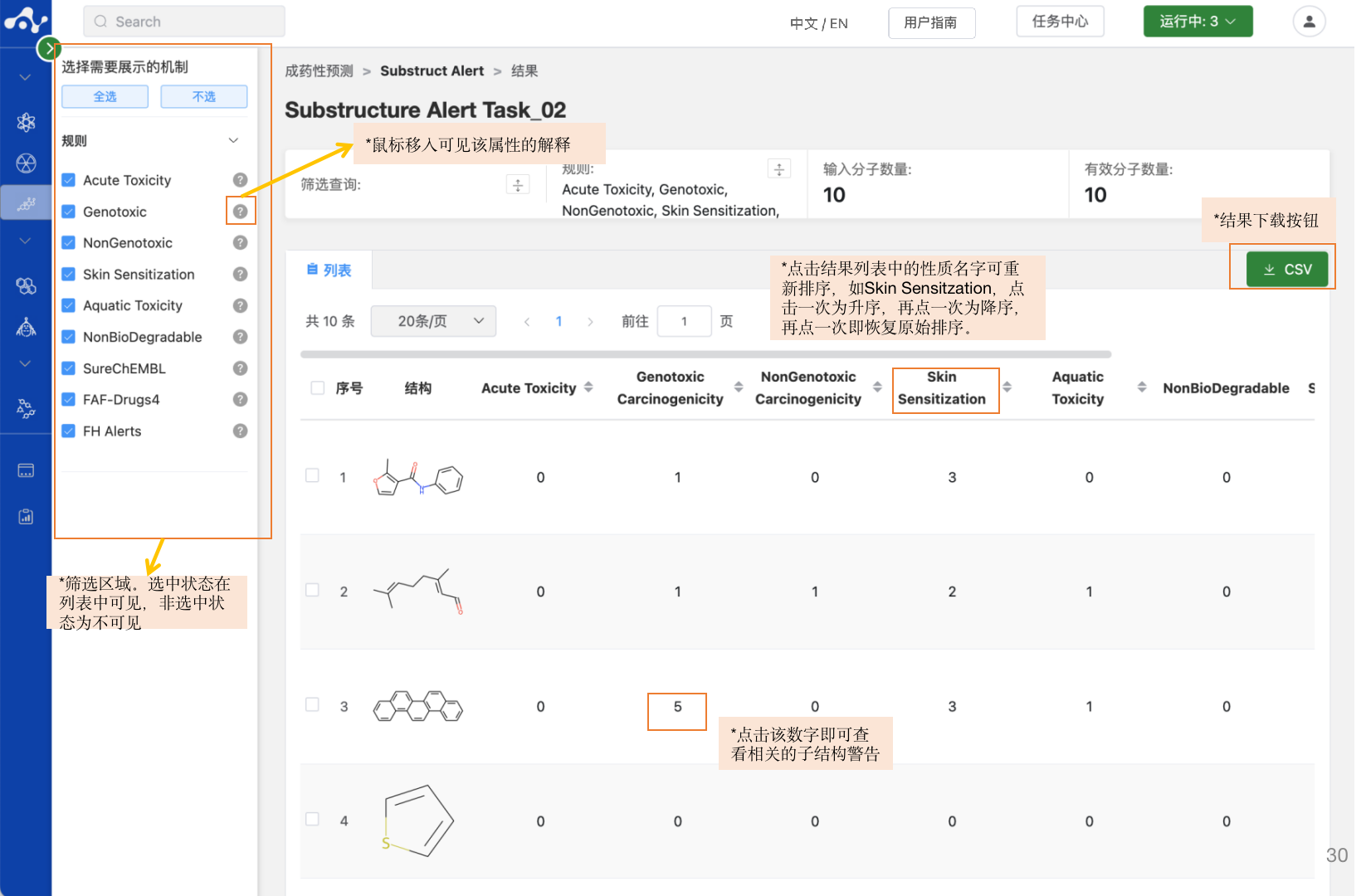Open the face-icon tool in the sidebar
1366x896 pixels.
click(26, 327)
